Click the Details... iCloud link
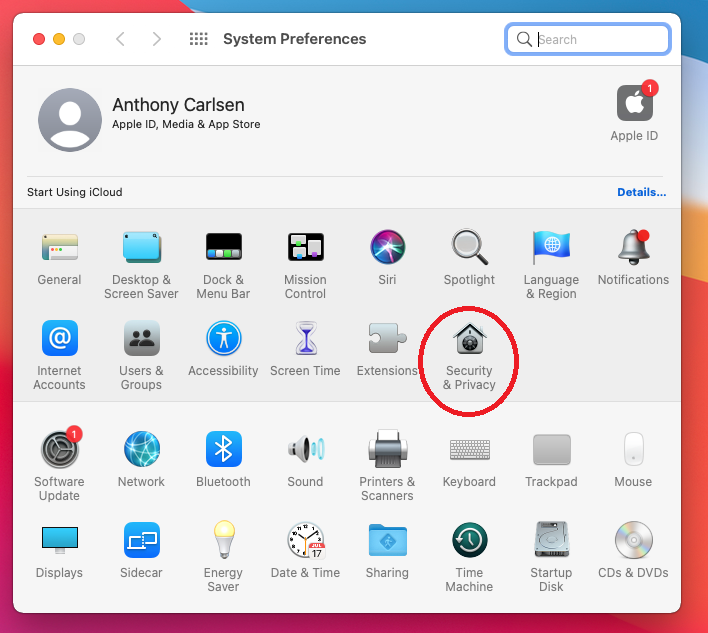Image resolution: width=708 pixels, height=633 pixels. [642, 192]
